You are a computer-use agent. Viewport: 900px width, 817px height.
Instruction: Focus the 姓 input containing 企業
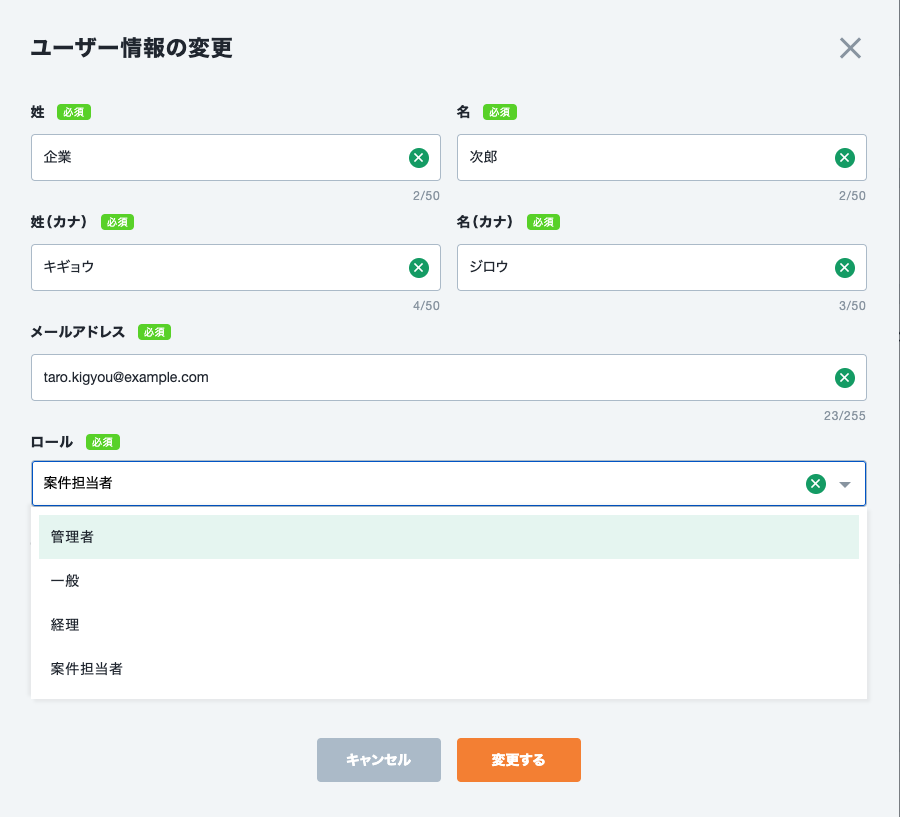pyautogui.click(x=215, y=157)
